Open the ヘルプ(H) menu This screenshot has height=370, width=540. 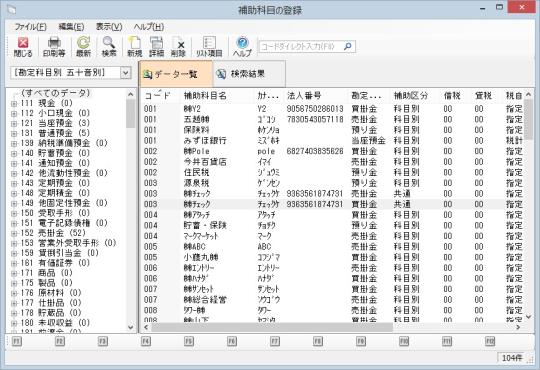tap(149, 27)
